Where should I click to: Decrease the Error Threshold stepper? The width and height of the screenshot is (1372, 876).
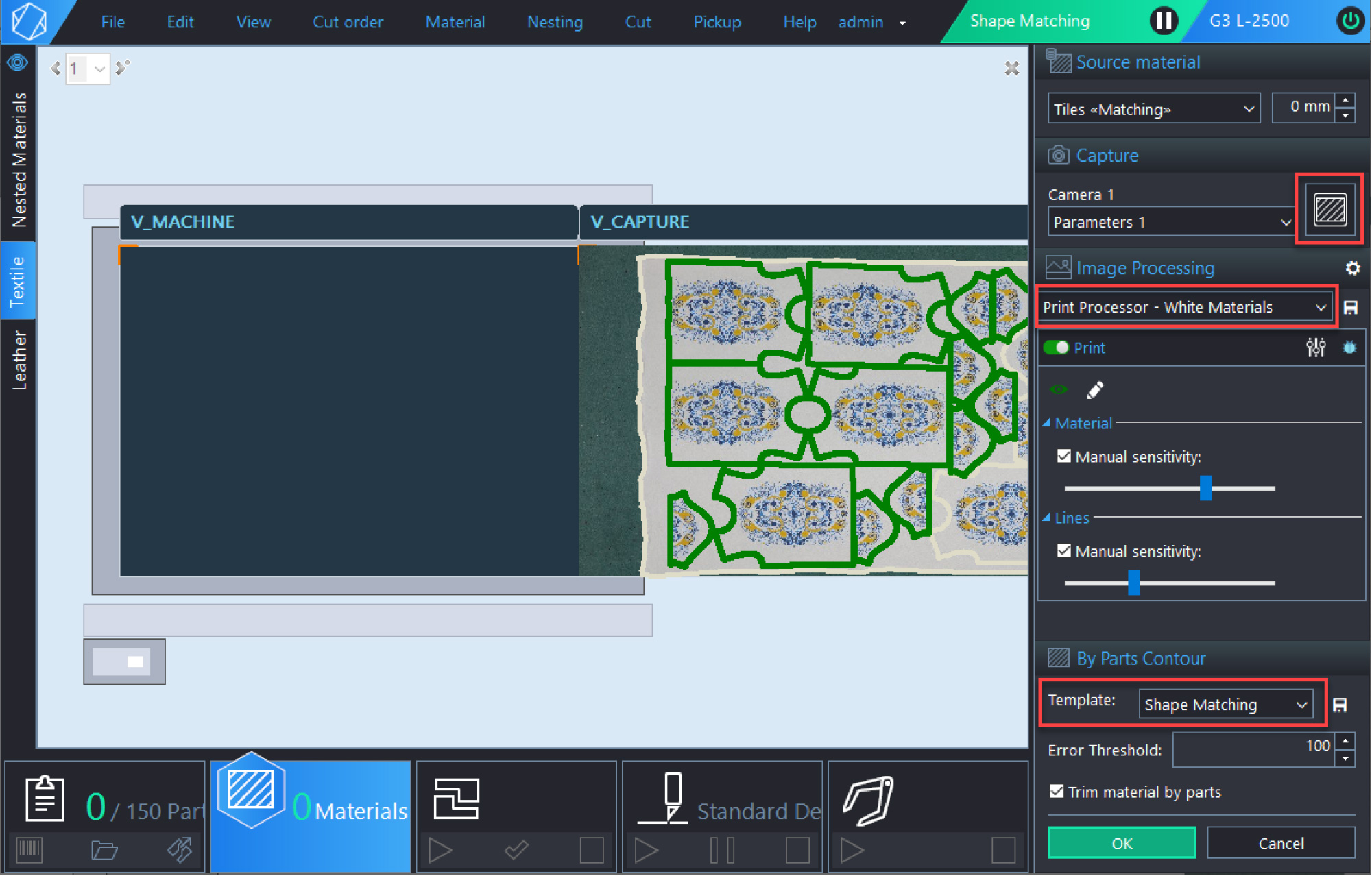tap(1345, 758)
